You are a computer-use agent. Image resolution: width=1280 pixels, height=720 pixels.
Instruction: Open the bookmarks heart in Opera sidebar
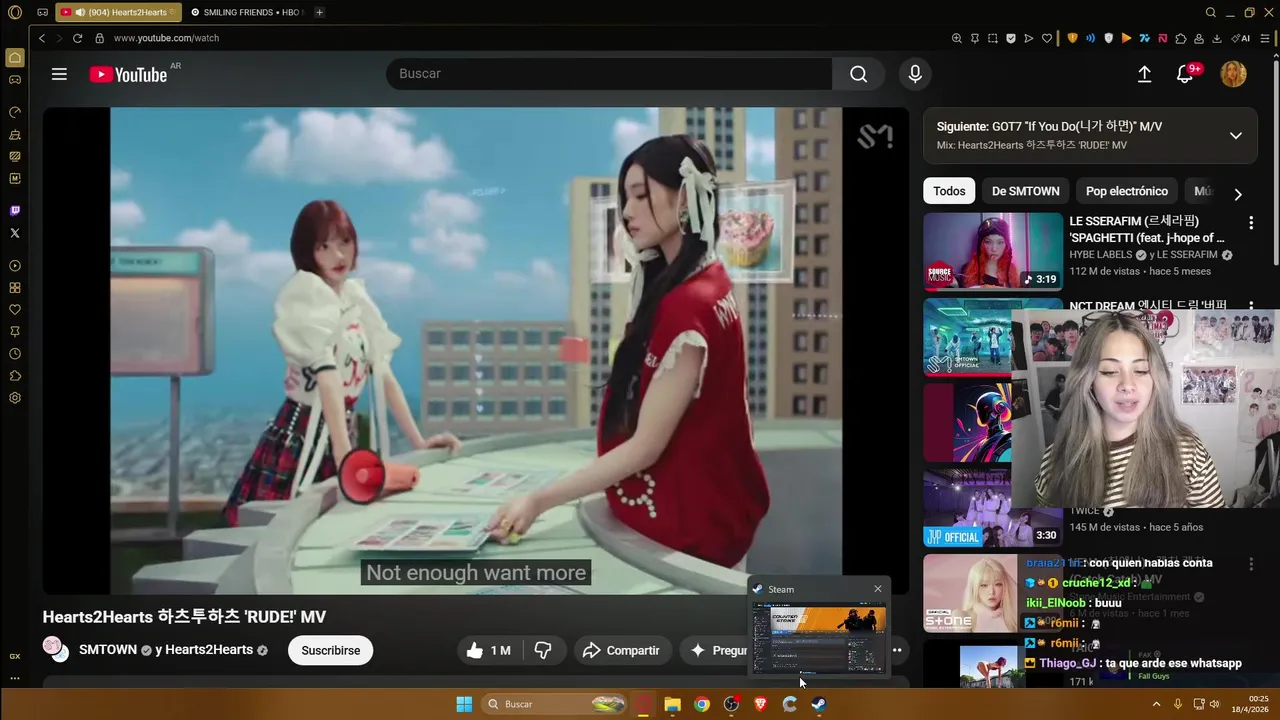[15, 310]
